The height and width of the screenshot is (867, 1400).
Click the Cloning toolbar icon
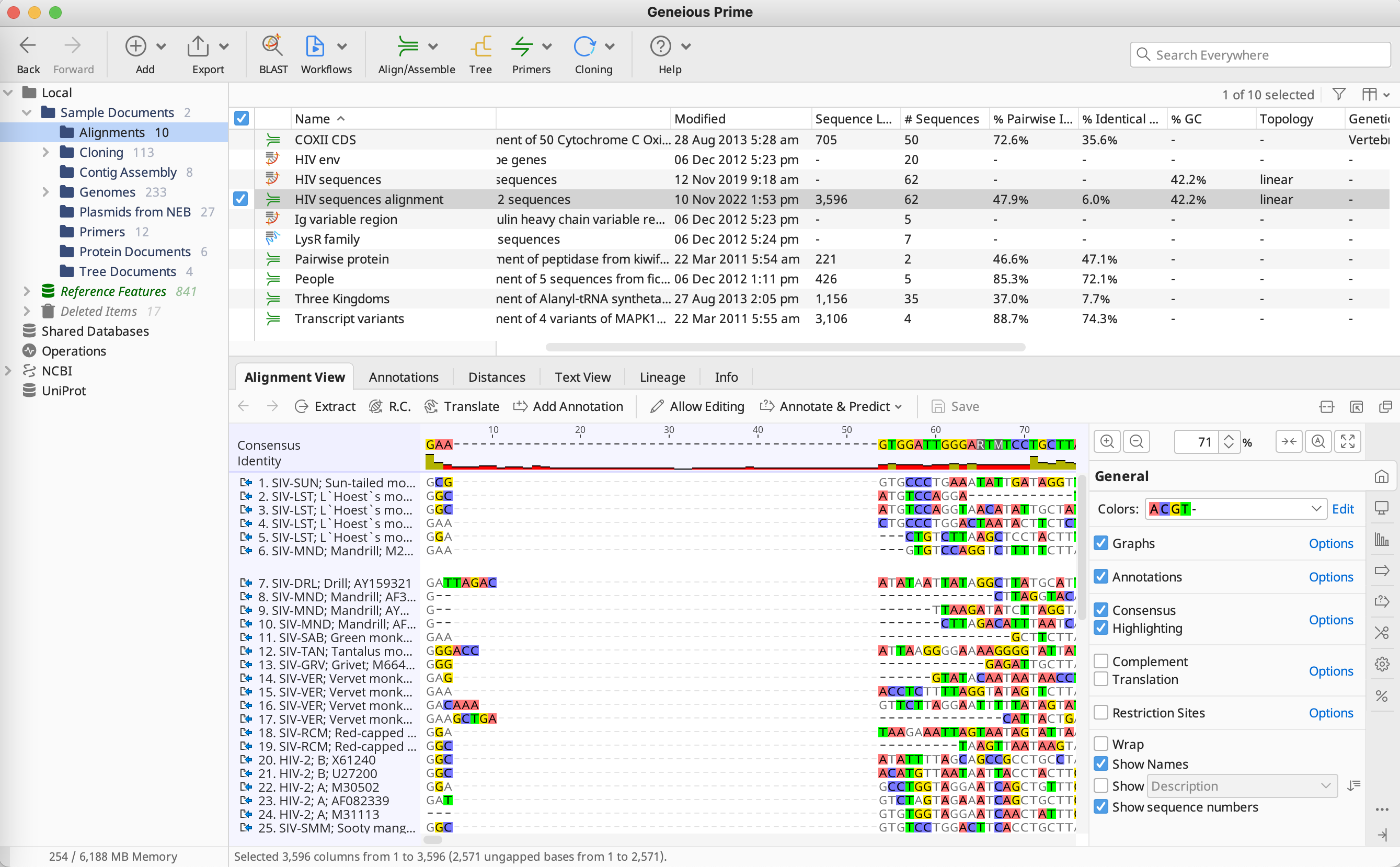tap(584, 47)
